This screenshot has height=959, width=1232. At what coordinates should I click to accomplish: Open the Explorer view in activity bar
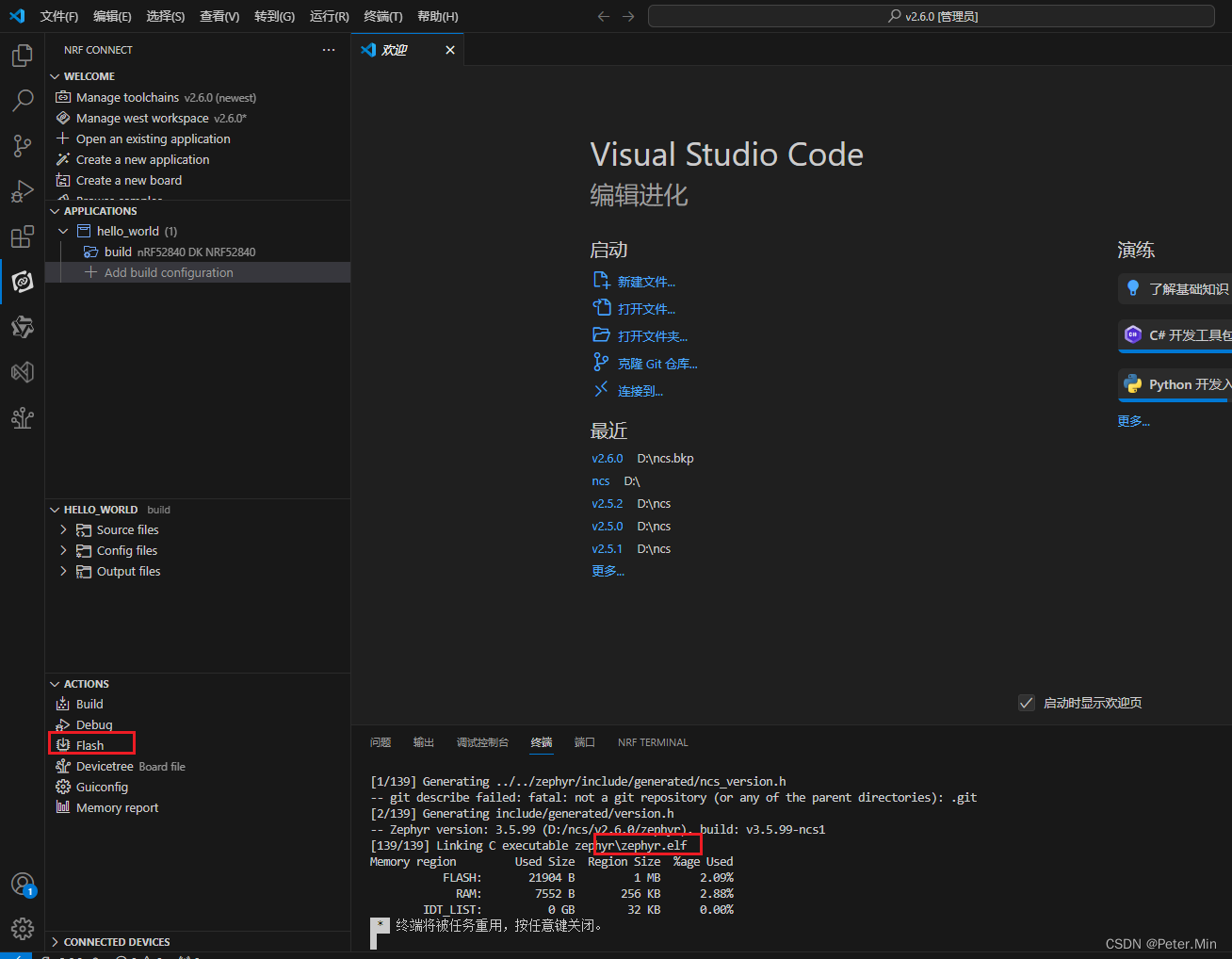(23, 56)
